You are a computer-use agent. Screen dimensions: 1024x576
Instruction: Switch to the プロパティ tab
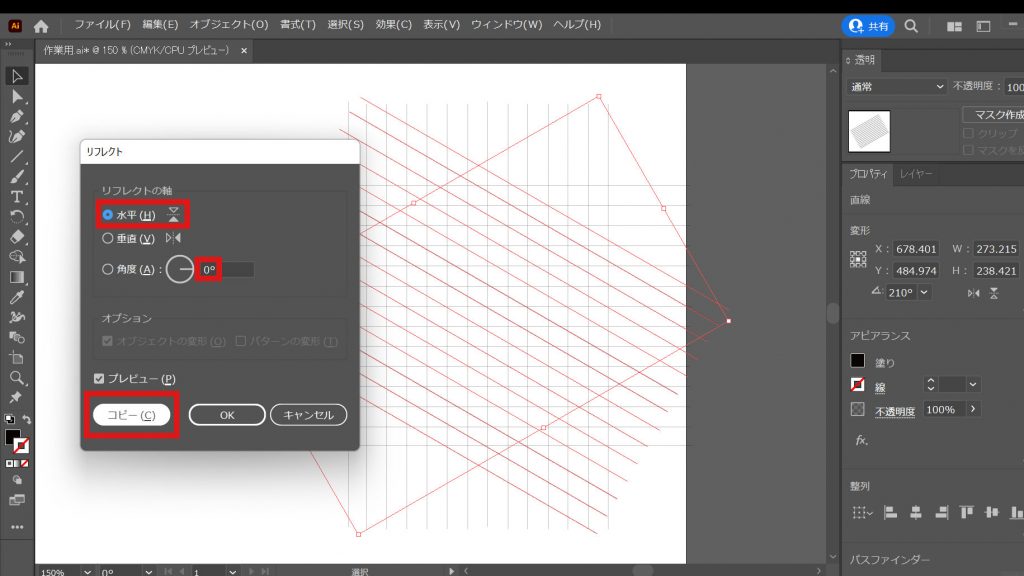point(868,174)
